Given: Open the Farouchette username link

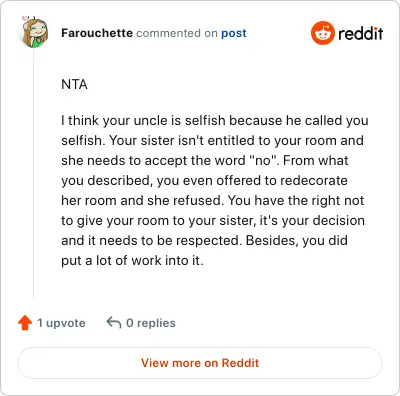Looking at the screenshot, I should pyautogui.click(x=97, y=33).
